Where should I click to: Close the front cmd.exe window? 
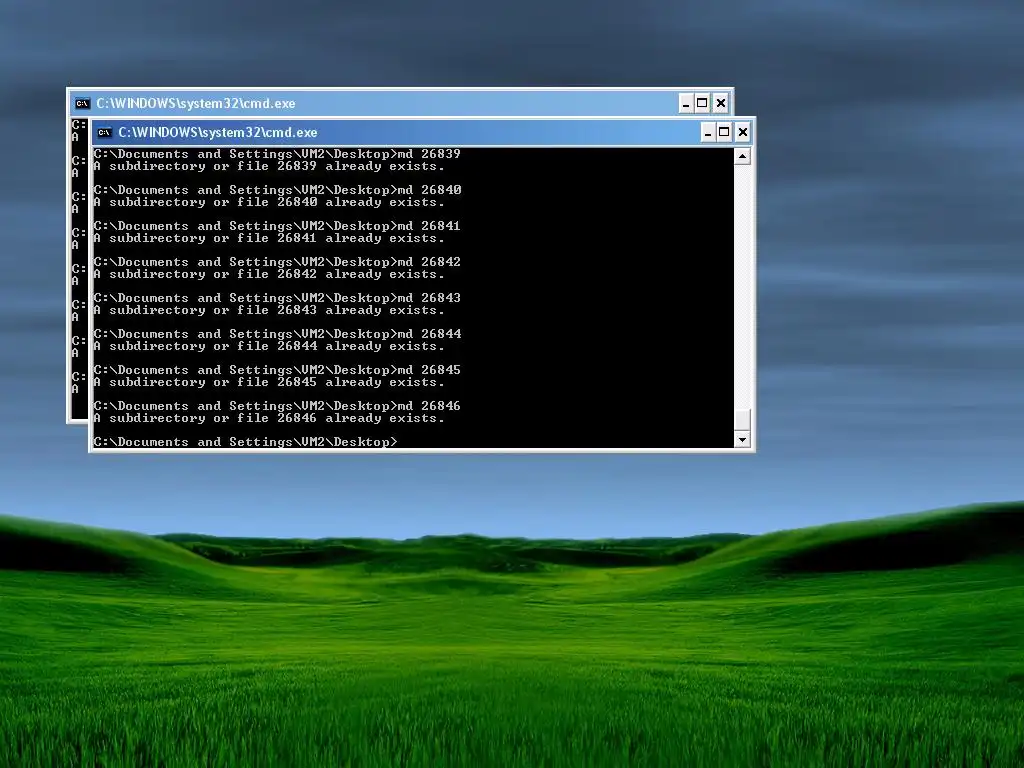tap(743, 133)
